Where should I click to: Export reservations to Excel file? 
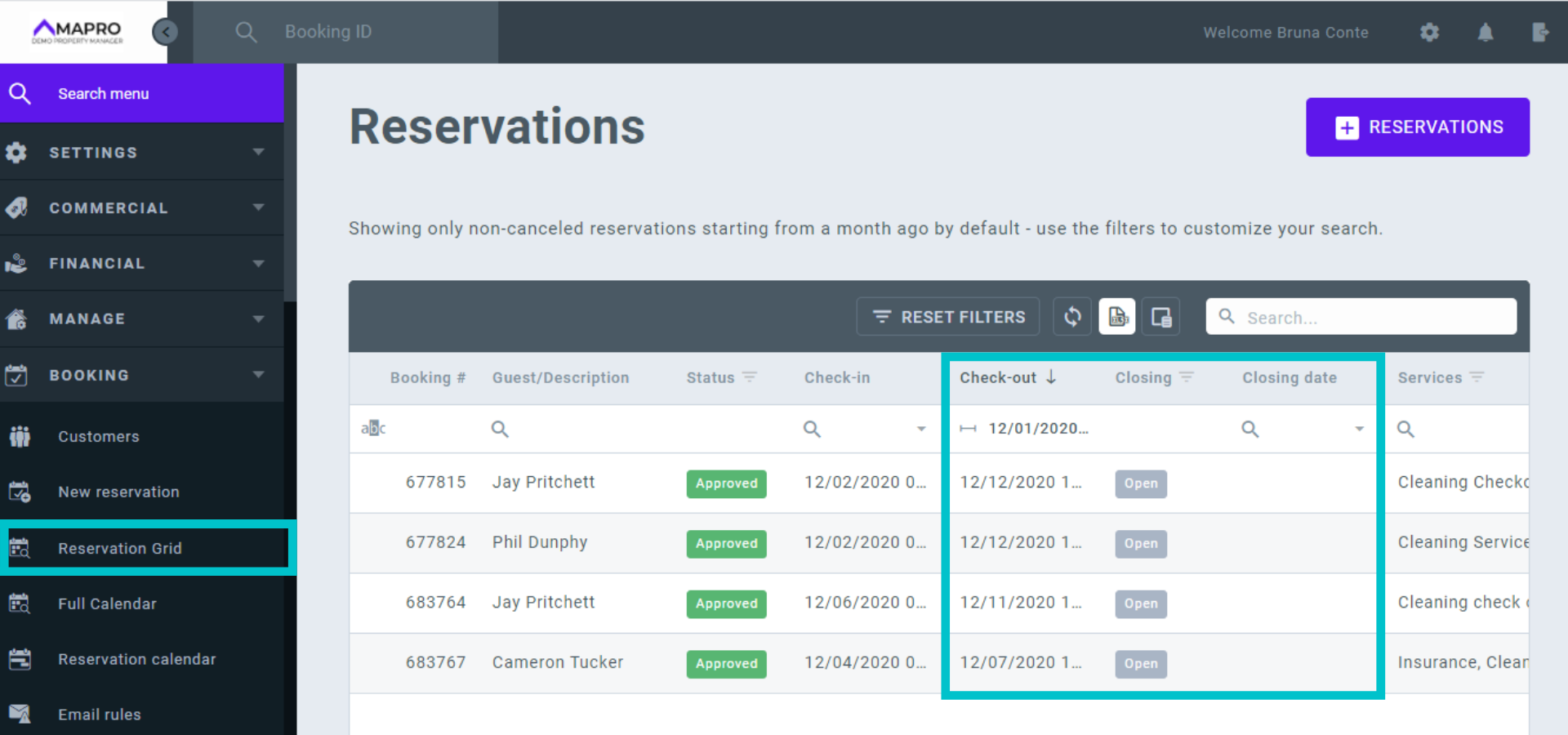1117,317
